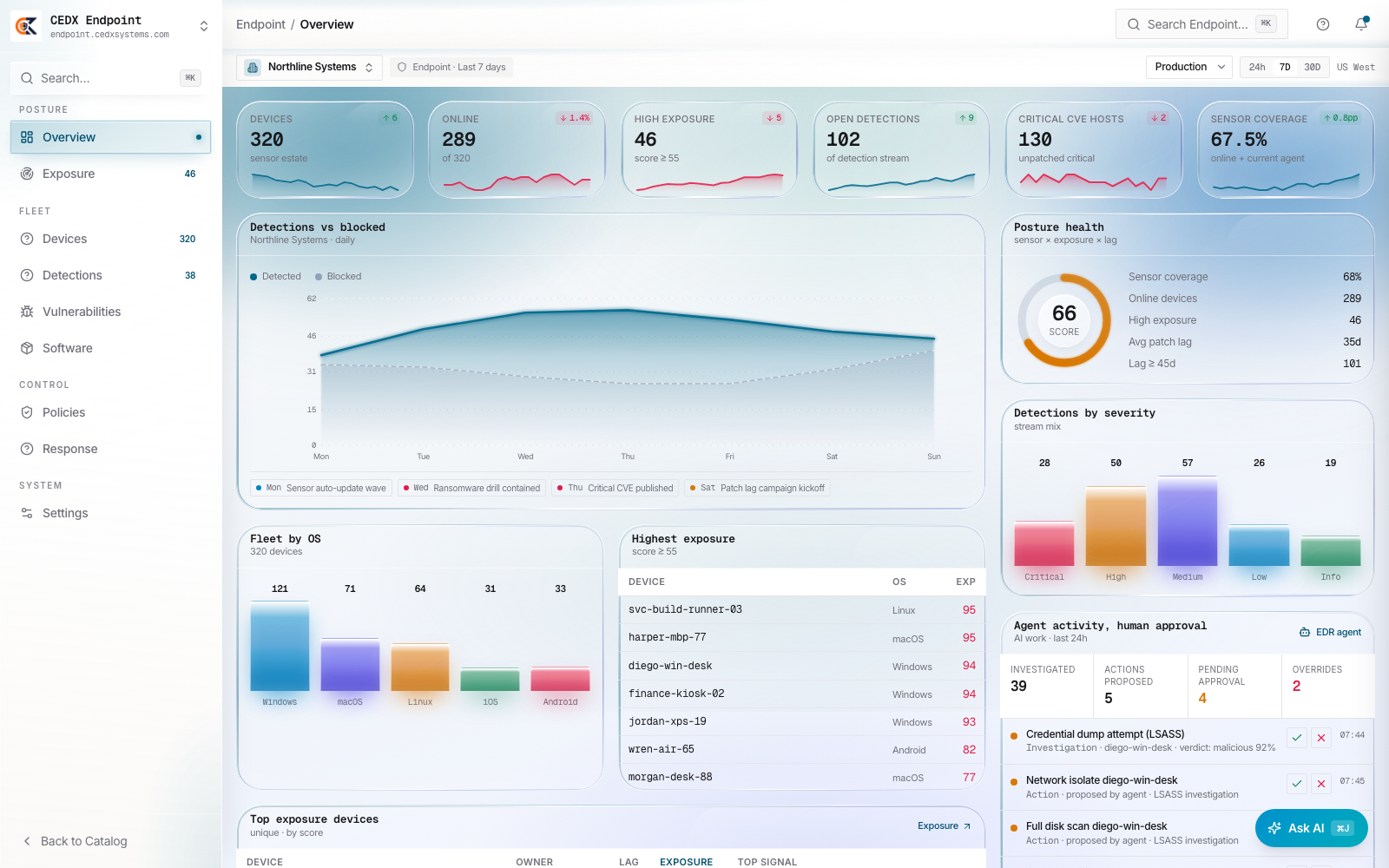This screenshot has width=1389, height=868.
Task: Click the Response icon in sidebar
Action: point(27,449)
